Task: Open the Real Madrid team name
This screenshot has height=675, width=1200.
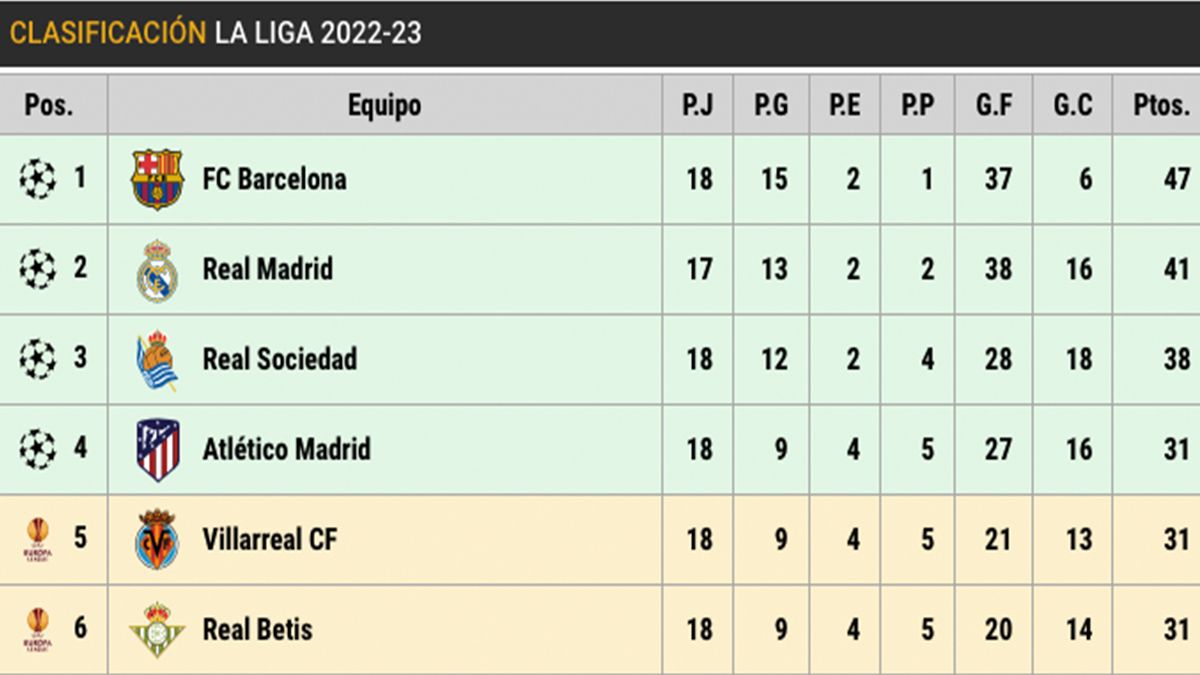Action: coord(267,270)
